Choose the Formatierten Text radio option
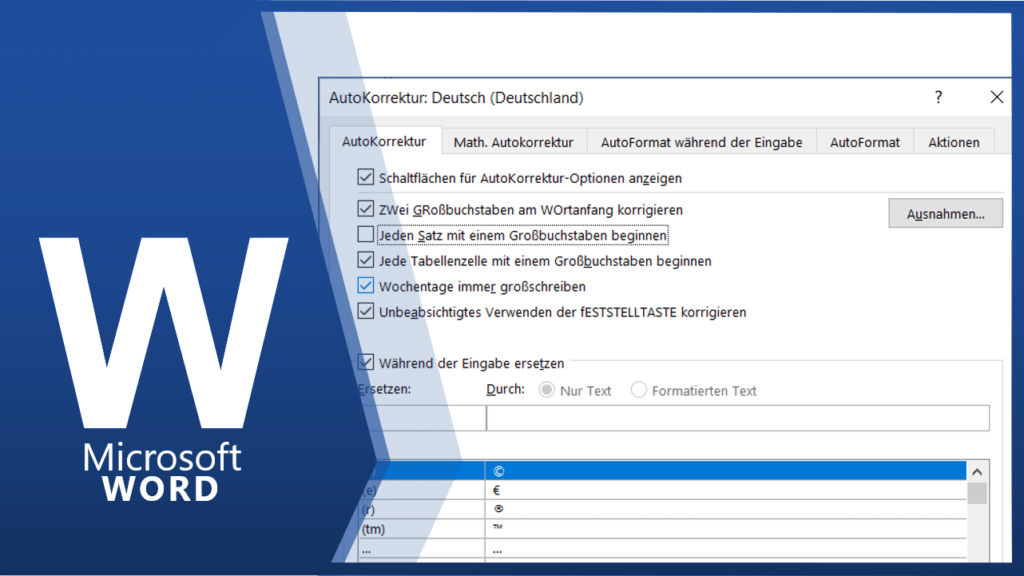Image resolution: width=1024 pixels, height=576 pixels. tap(639, 390)
